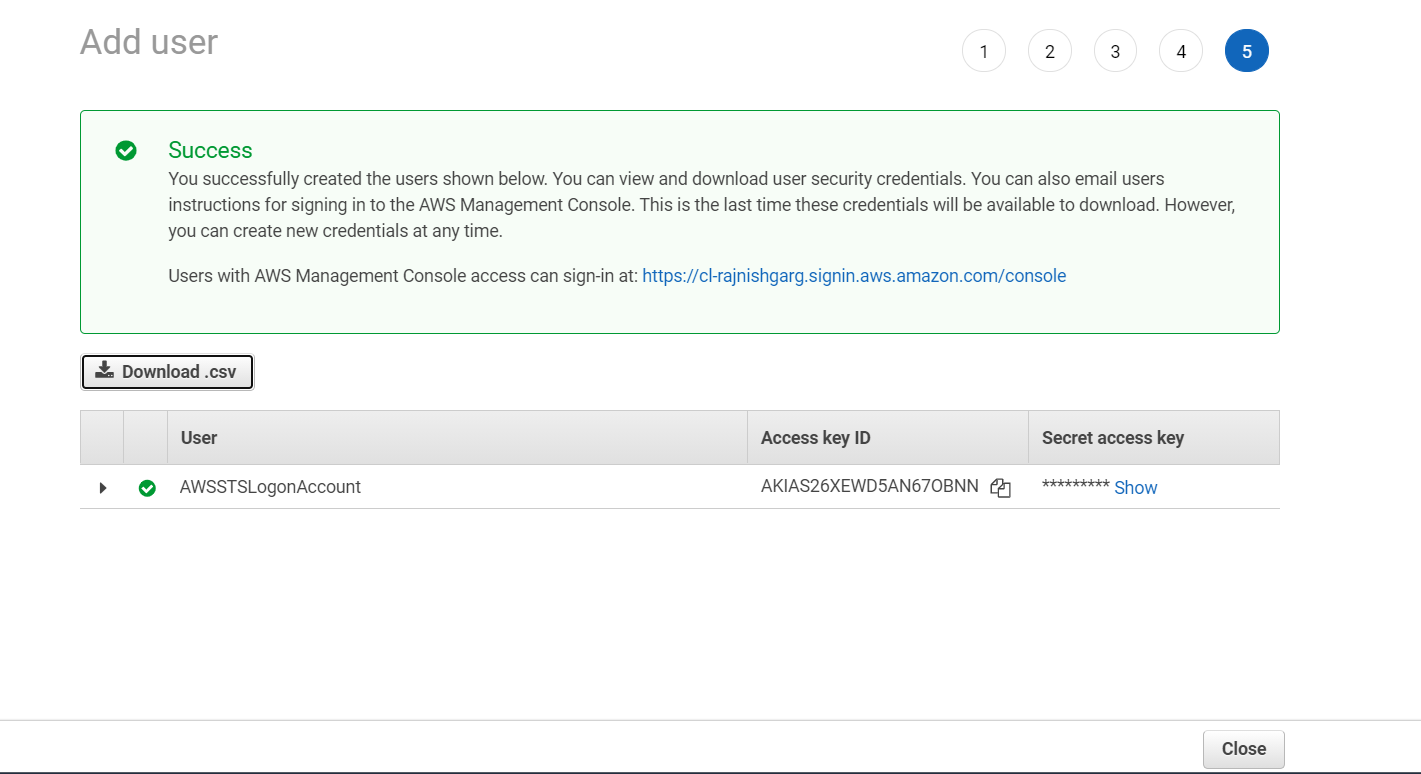Expand the AWSSTSLogonAccount row details
The image size is (1421, 774).
(102, 488)
